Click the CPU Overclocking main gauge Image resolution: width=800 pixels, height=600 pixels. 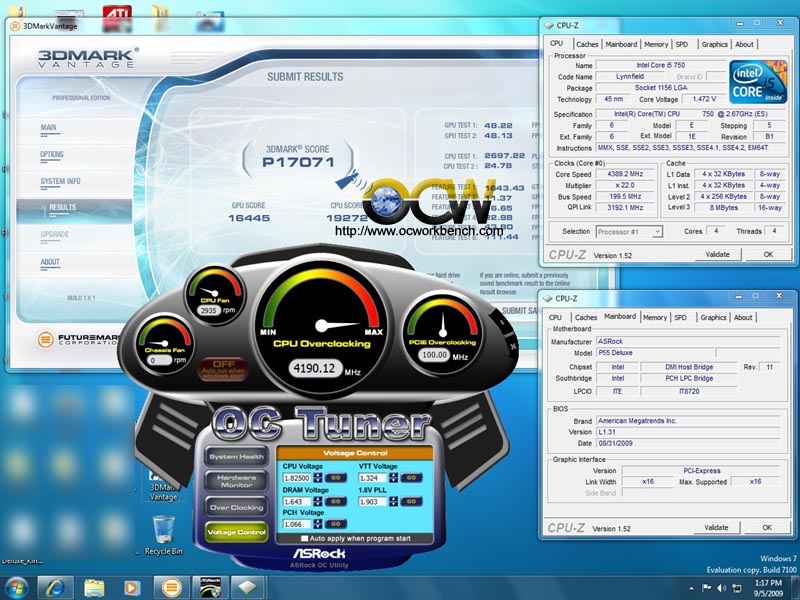pos(321,329)
